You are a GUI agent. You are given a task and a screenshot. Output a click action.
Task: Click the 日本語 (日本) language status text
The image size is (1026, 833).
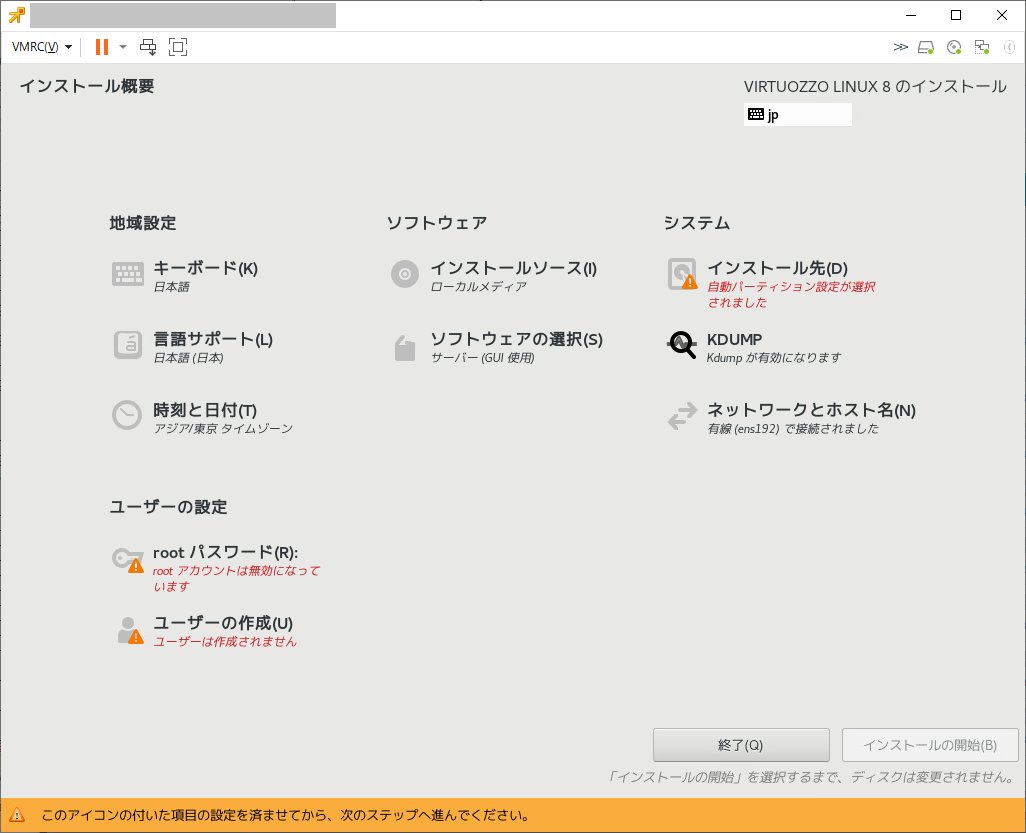pyautogui.click(x=188, y=358)
